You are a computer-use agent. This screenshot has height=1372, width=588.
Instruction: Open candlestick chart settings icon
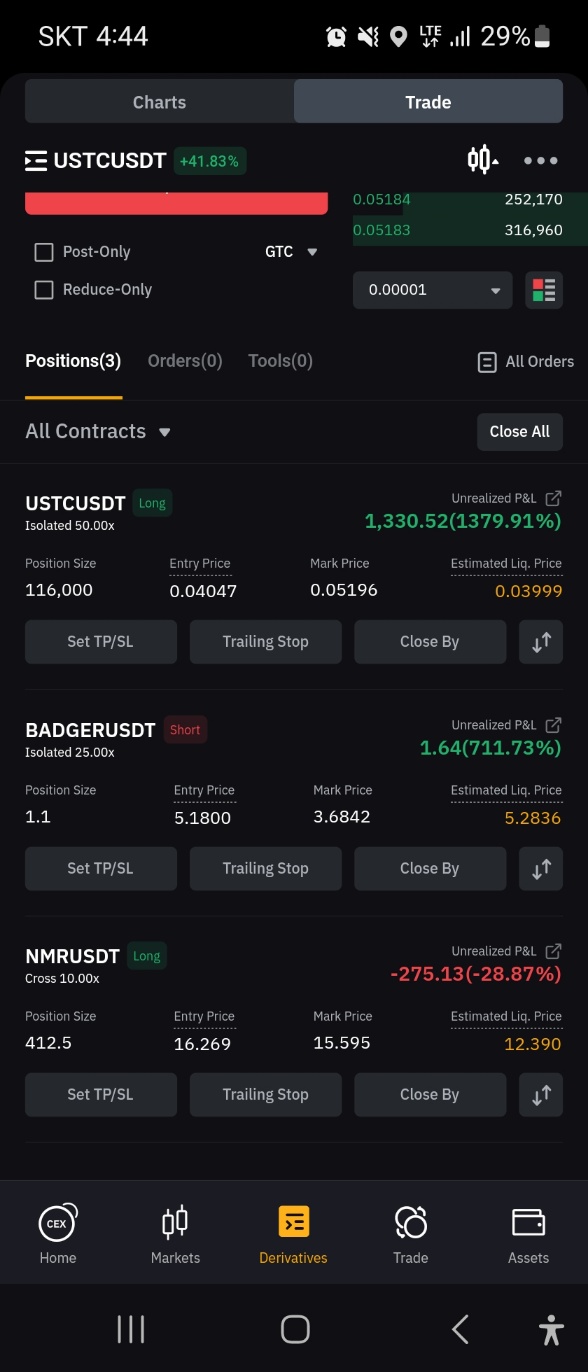(x=482, y=160)
